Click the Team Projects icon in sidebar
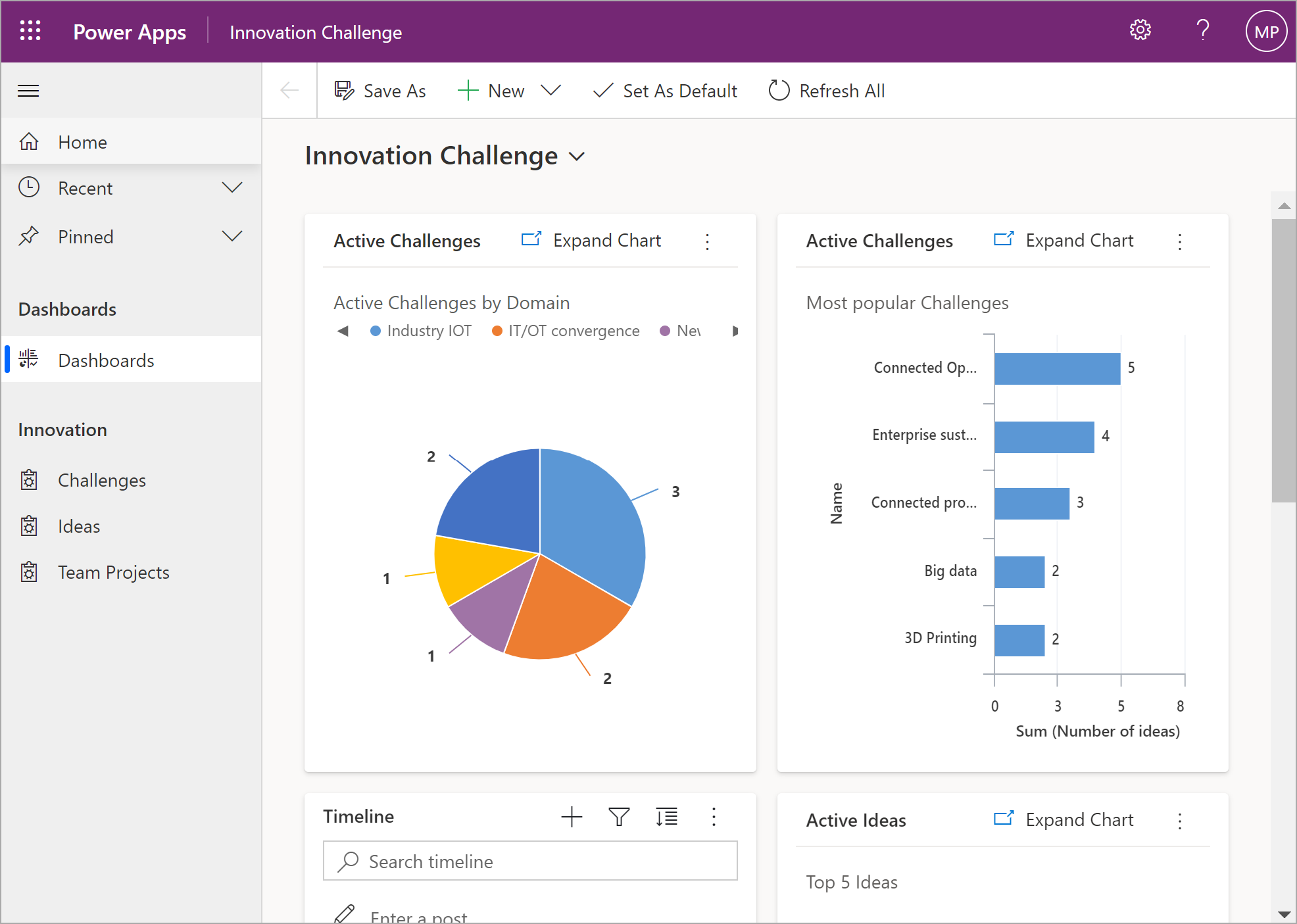This screenshot has width=1297, height=924. point(30,572)
